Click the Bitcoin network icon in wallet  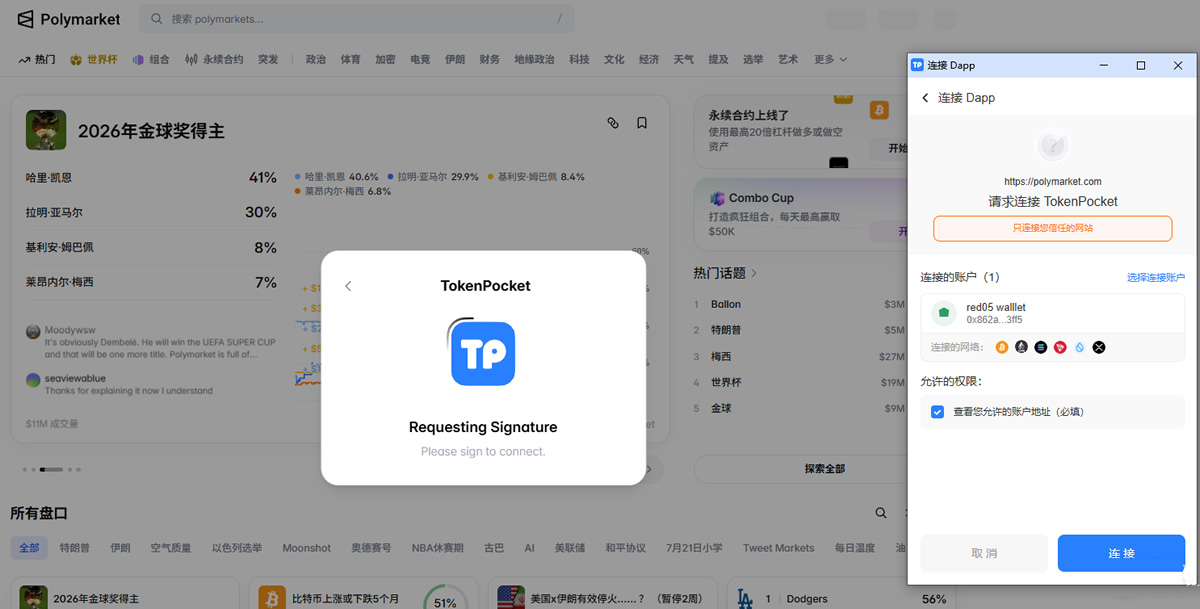pyautogui.click(x=1002, y=347)
